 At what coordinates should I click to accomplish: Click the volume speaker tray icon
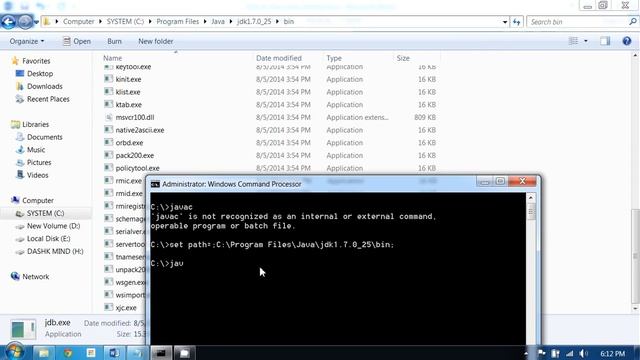point(583,353)
